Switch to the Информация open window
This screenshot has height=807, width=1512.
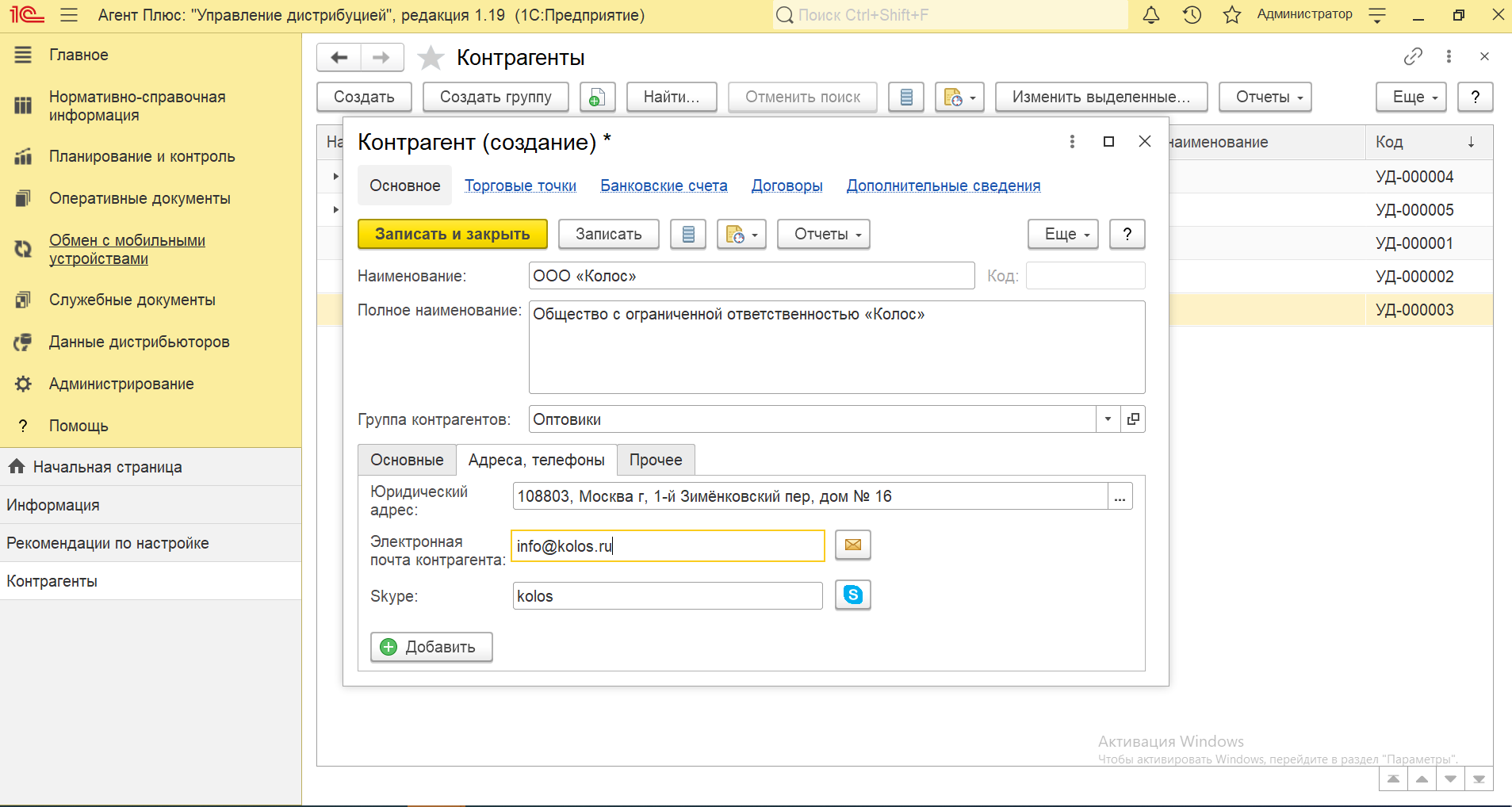(x=151, y=505)
